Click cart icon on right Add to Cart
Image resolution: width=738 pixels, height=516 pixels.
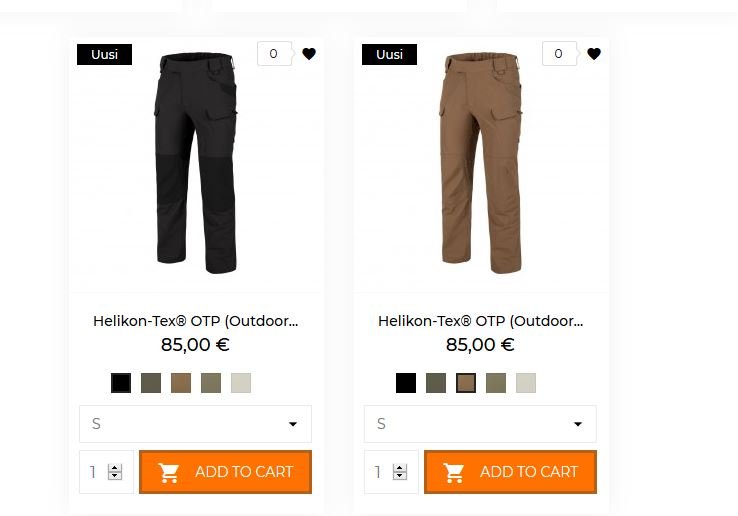(x=454, y=472)
